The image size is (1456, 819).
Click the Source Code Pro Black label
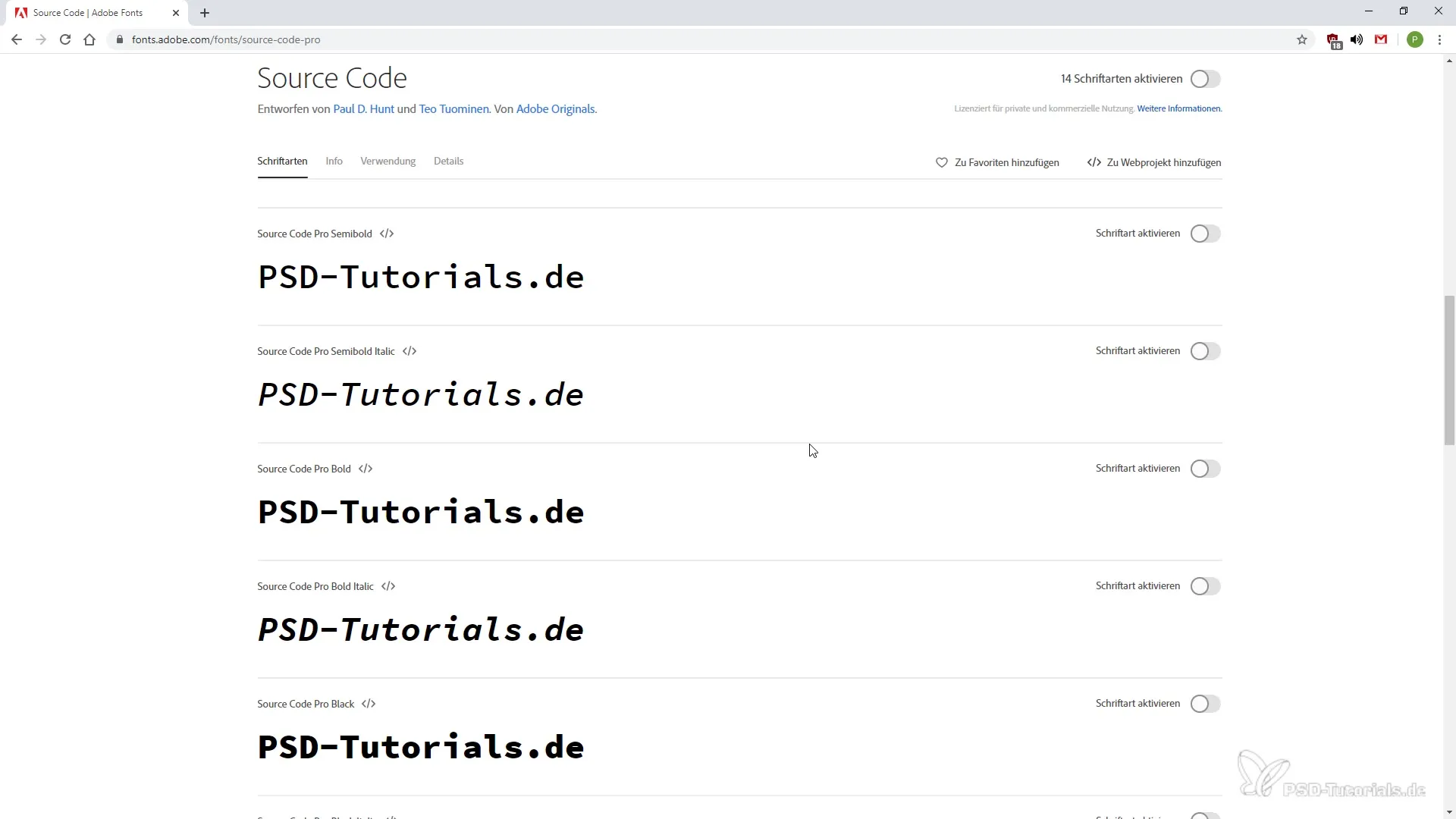(306, 704)
